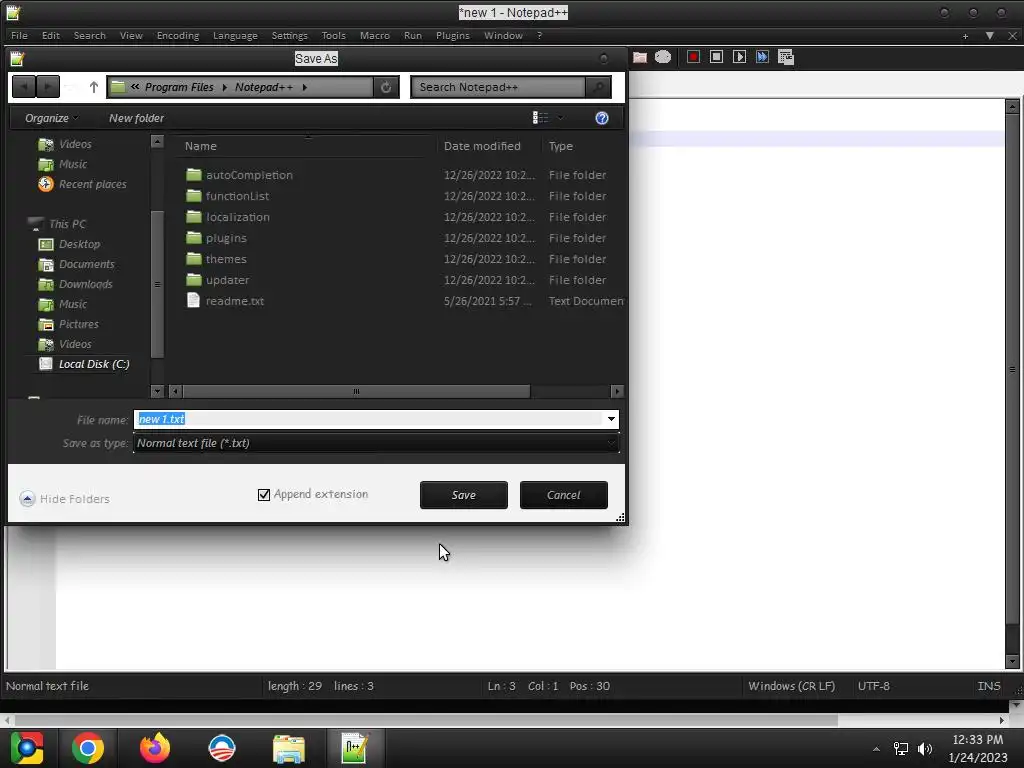Open Firefox from the taskbar
The height and width of the screenshot is (768, 1024).
pyautogui.click(x=155, y=748)
